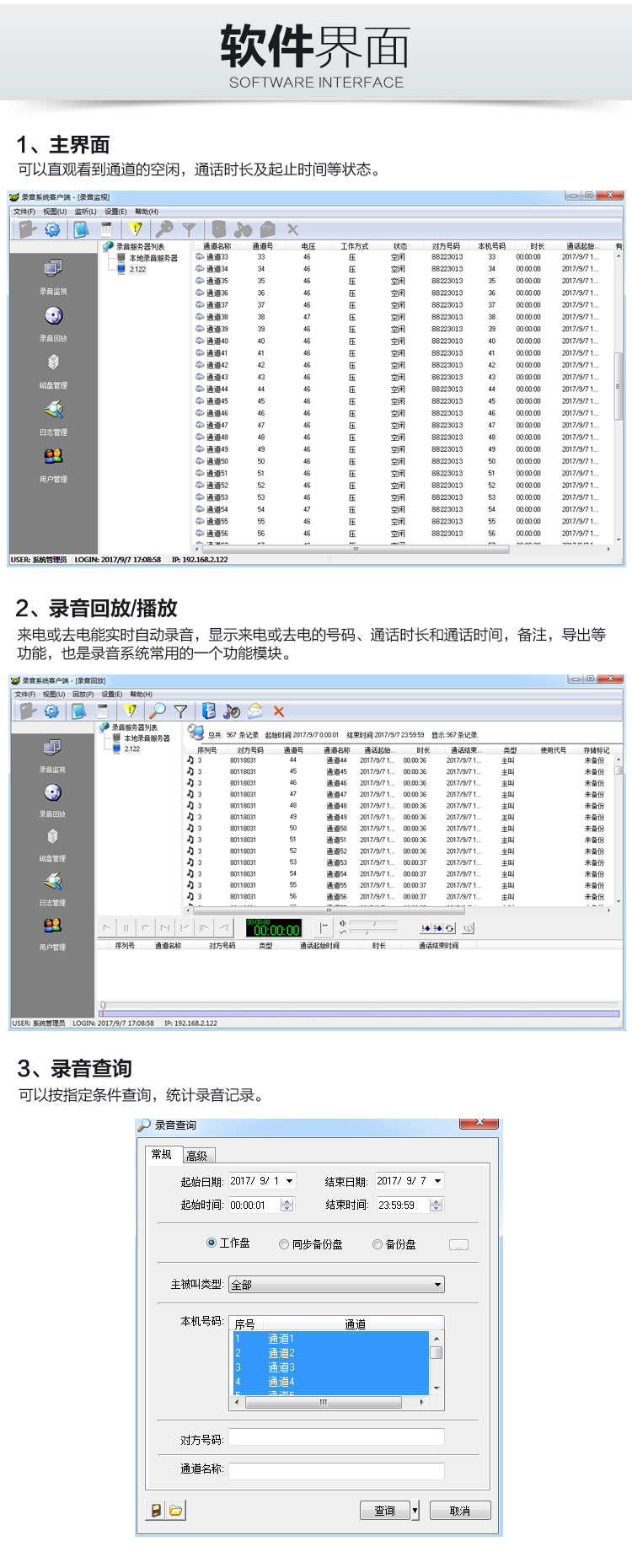The width and height of the screenshot is (632, 1568).
Task: Click the 查询 button
Action: tap(385, 1511)
